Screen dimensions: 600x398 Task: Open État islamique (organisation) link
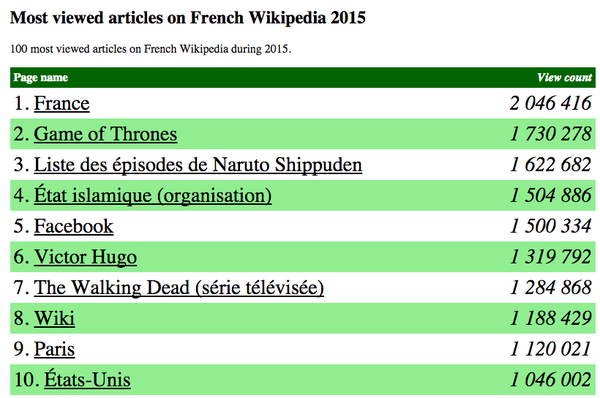[153, 196]
